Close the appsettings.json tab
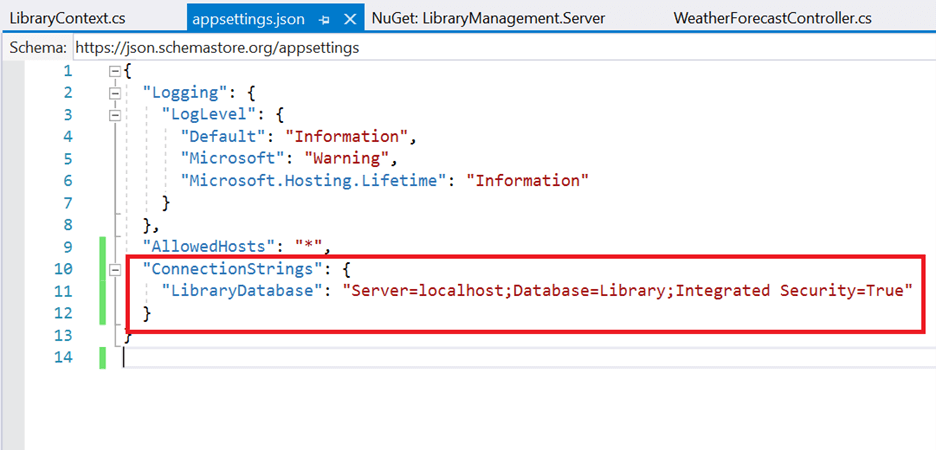Viewport: 936px width, 450px height. tap(349, 19)
